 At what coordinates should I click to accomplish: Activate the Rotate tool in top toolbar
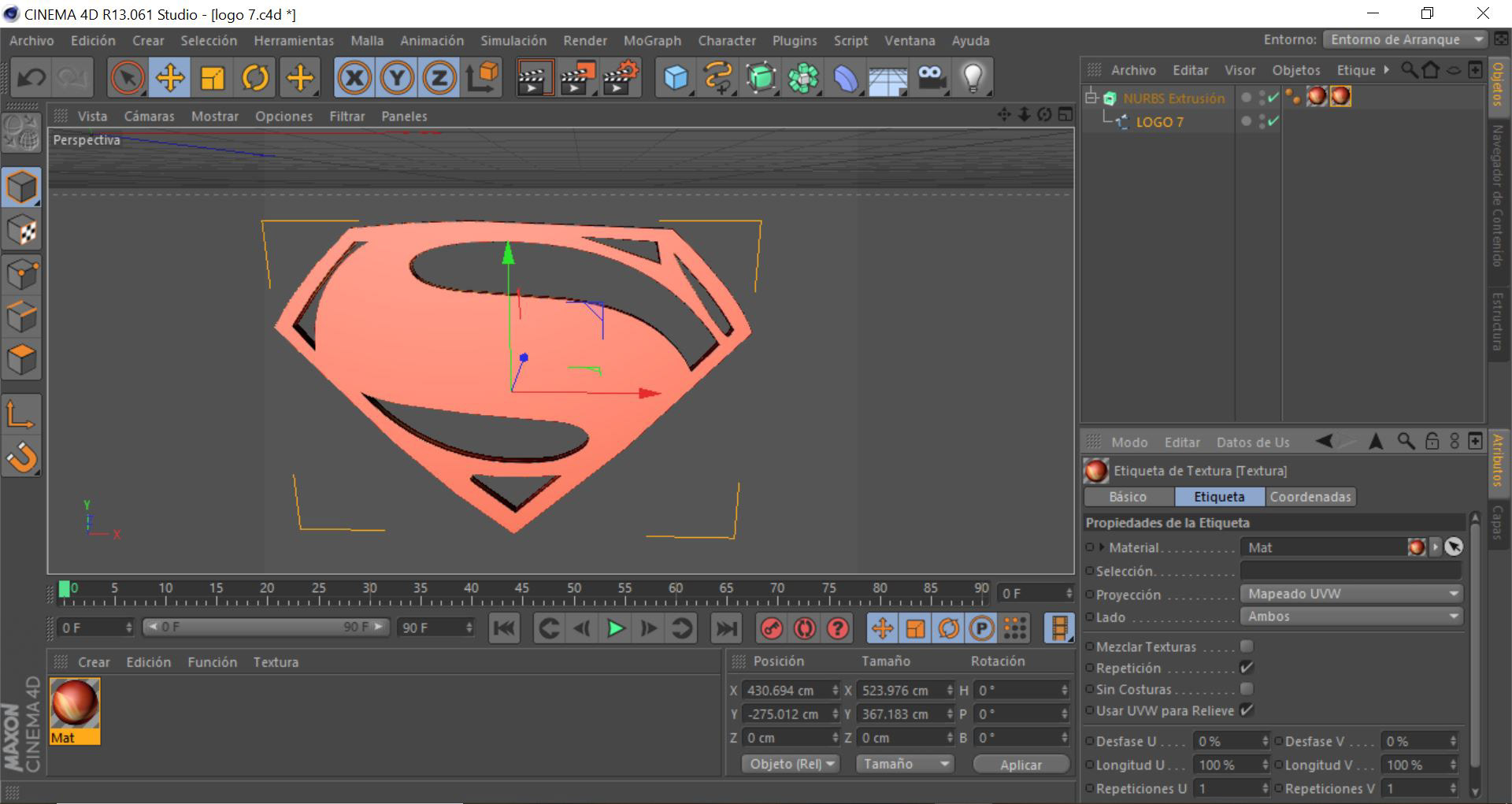[x=255, y=77]
